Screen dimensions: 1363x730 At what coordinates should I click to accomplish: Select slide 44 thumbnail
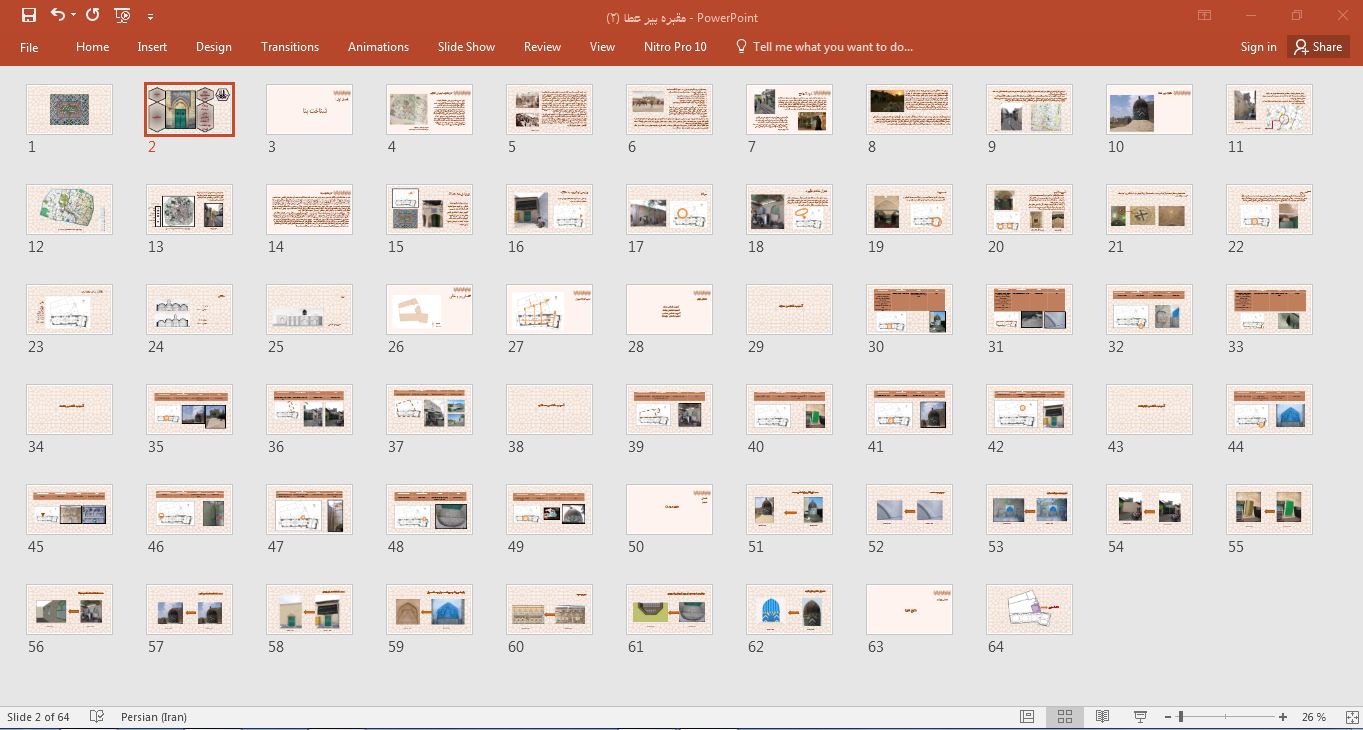(1269, 409)
